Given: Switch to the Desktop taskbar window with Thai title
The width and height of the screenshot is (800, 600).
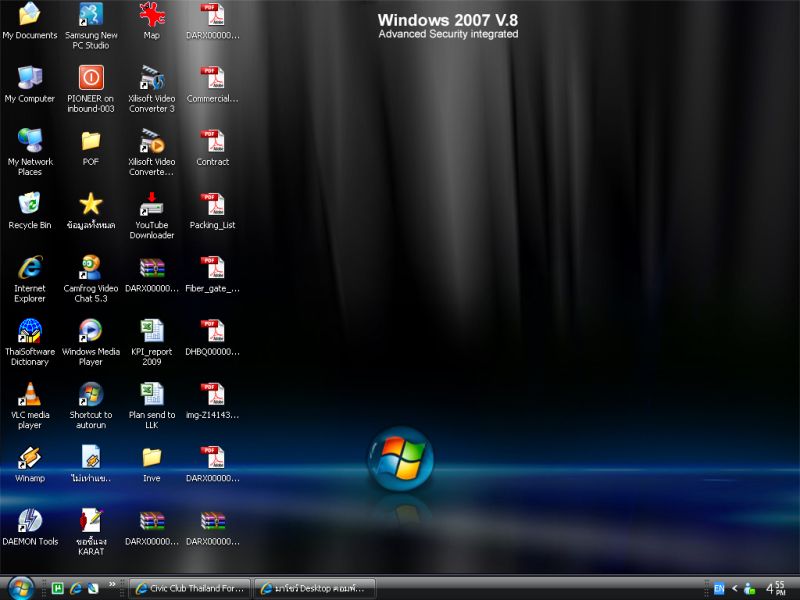Looking at the screenshot, I should pos(313,588).
